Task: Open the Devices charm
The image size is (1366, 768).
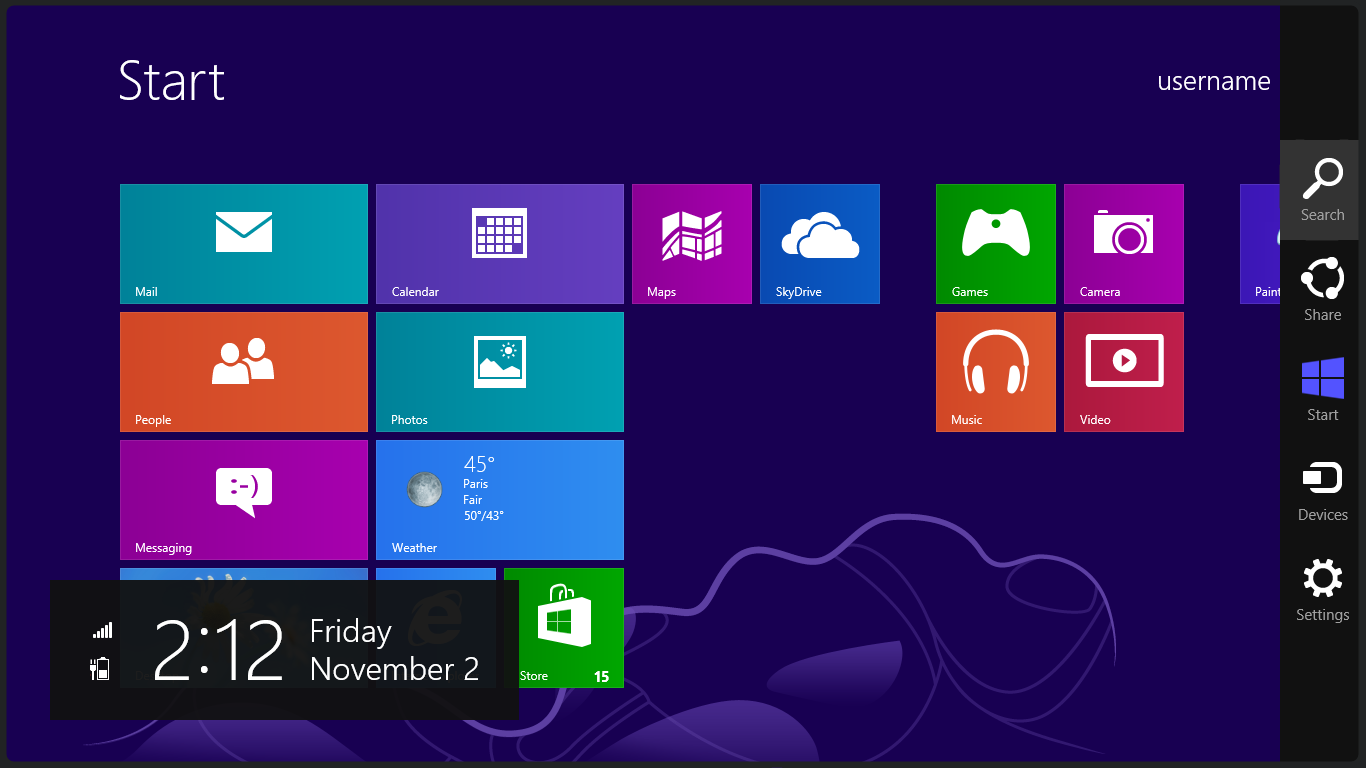Action: click(x=1322, y=490)
